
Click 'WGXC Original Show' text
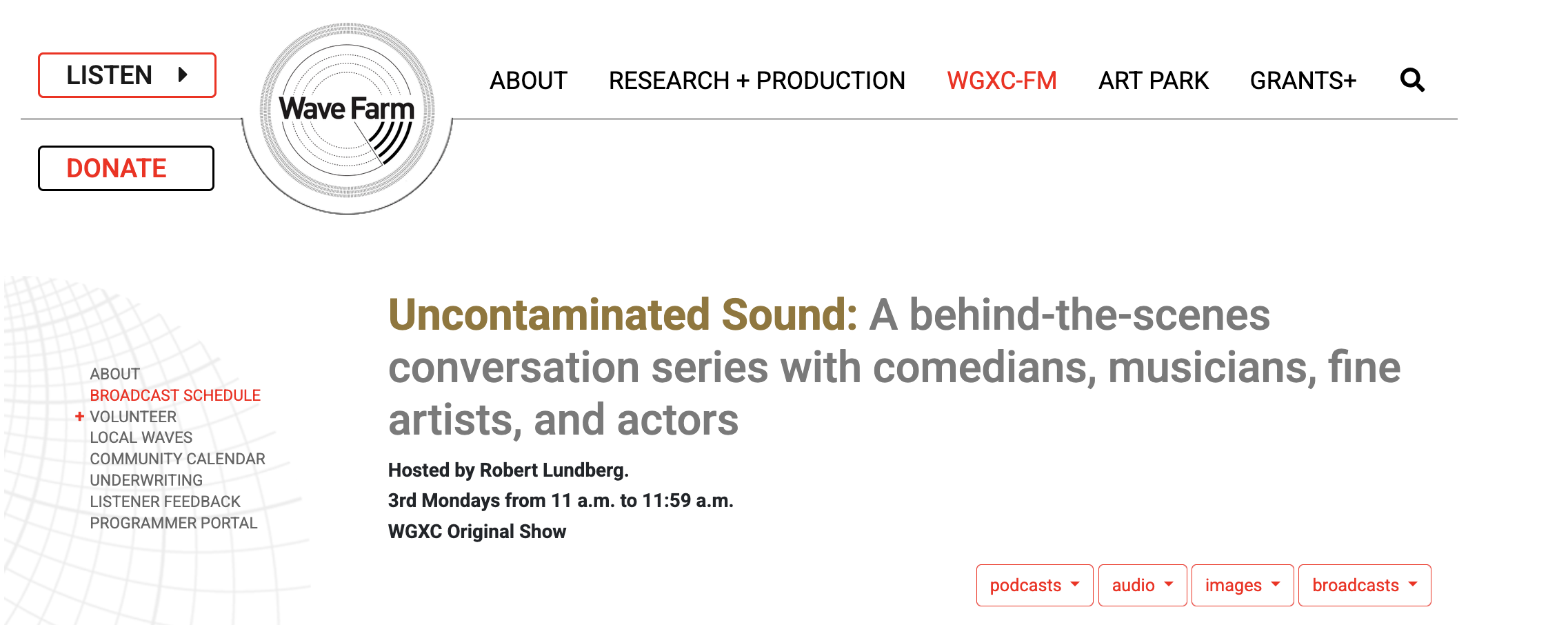(477, 531)
